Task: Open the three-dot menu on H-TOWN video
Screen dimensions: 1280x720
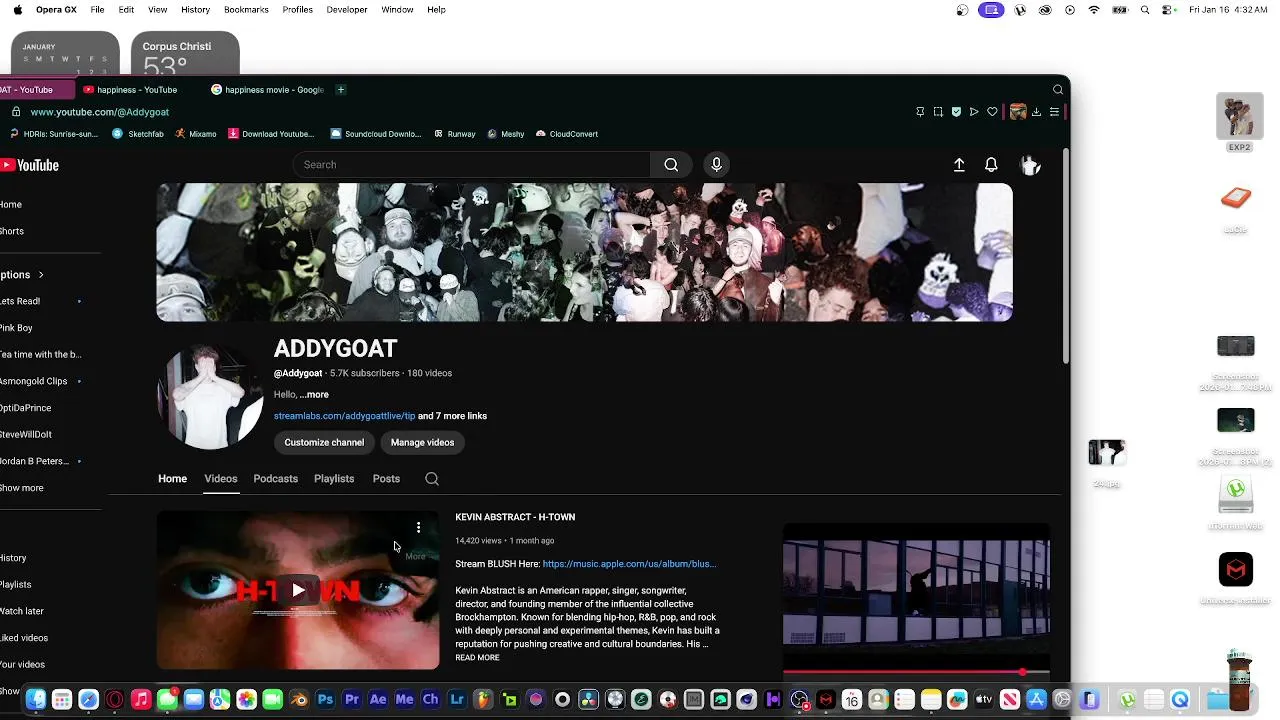Action: click(x=418, y=528)
